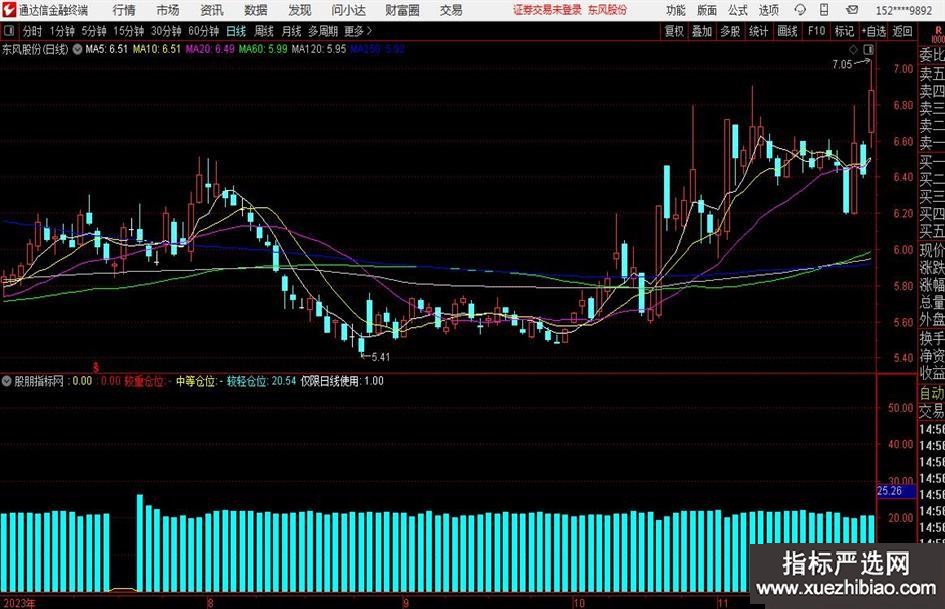Screen dimensions: 945x609
Task: Open the 选项 menu
Action: coord(768,10)
